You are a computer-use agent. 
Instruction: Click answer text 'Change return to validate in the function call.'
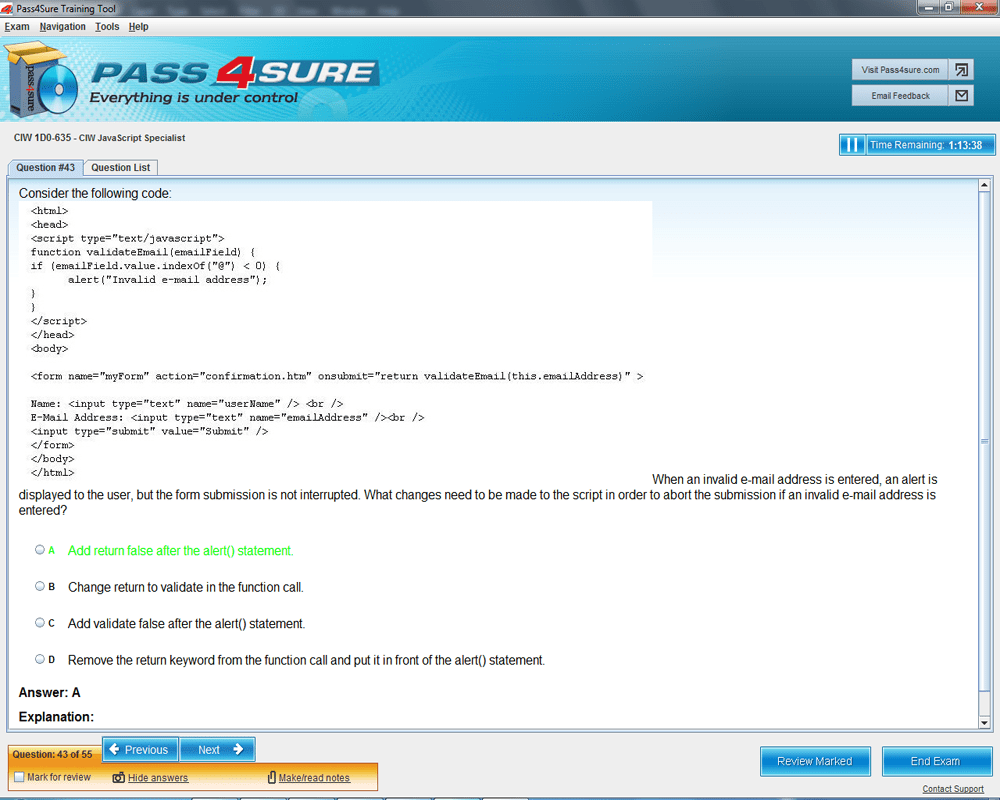[186, 587]
